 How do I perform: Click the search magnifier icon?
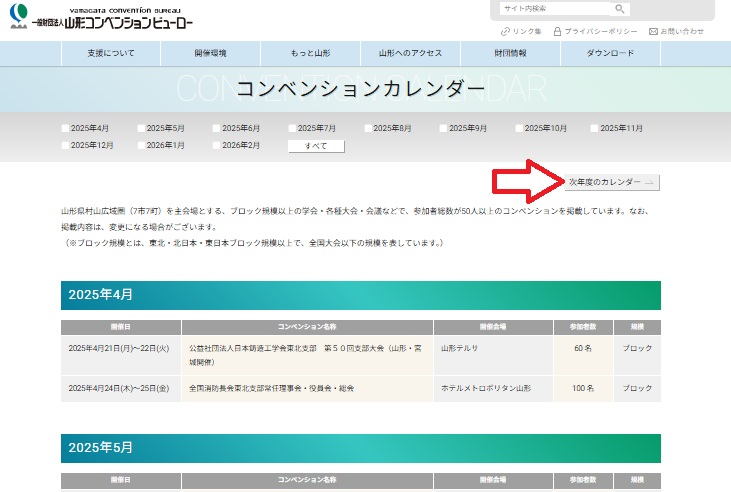tap(620, 9)
